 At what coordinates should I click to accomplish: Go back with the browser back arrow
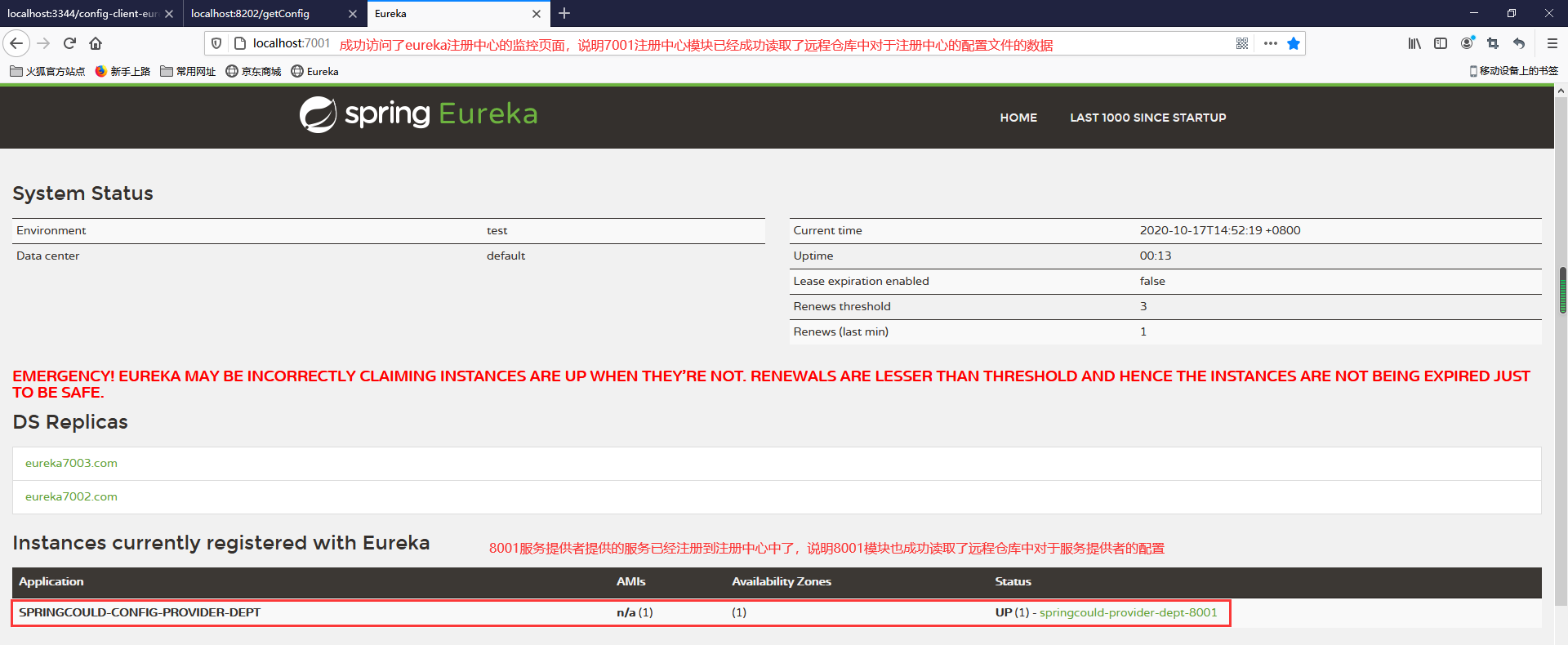click(x=16, y=43)
